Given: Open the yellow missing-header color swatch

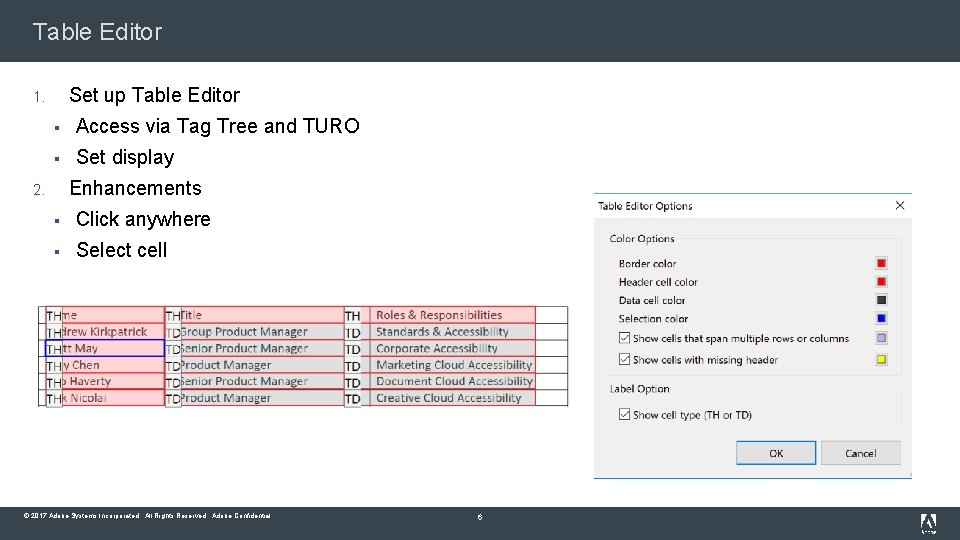Looking at the screenshot, I should click(881, 359).
